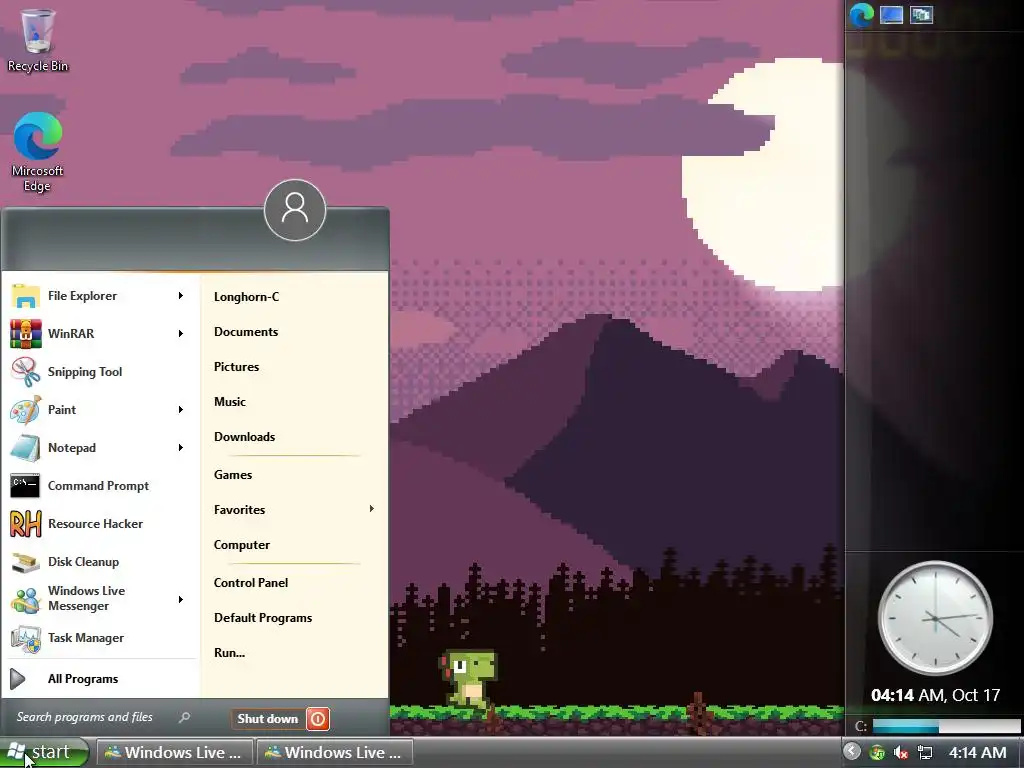Click the network tray icon

[925, 752]
